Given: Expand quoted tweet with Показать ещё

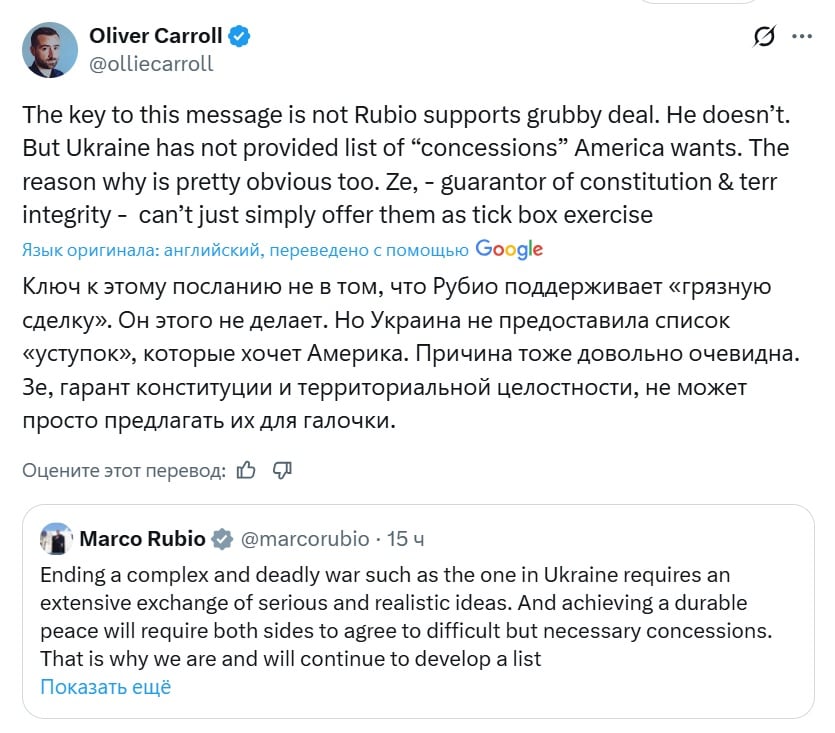Looking at the screenshot, I should 106,687.
